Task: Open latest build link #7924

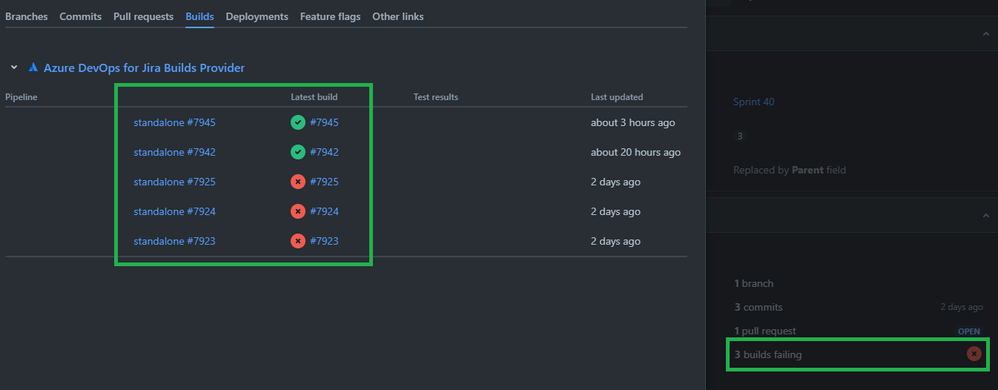Action: 324,211
